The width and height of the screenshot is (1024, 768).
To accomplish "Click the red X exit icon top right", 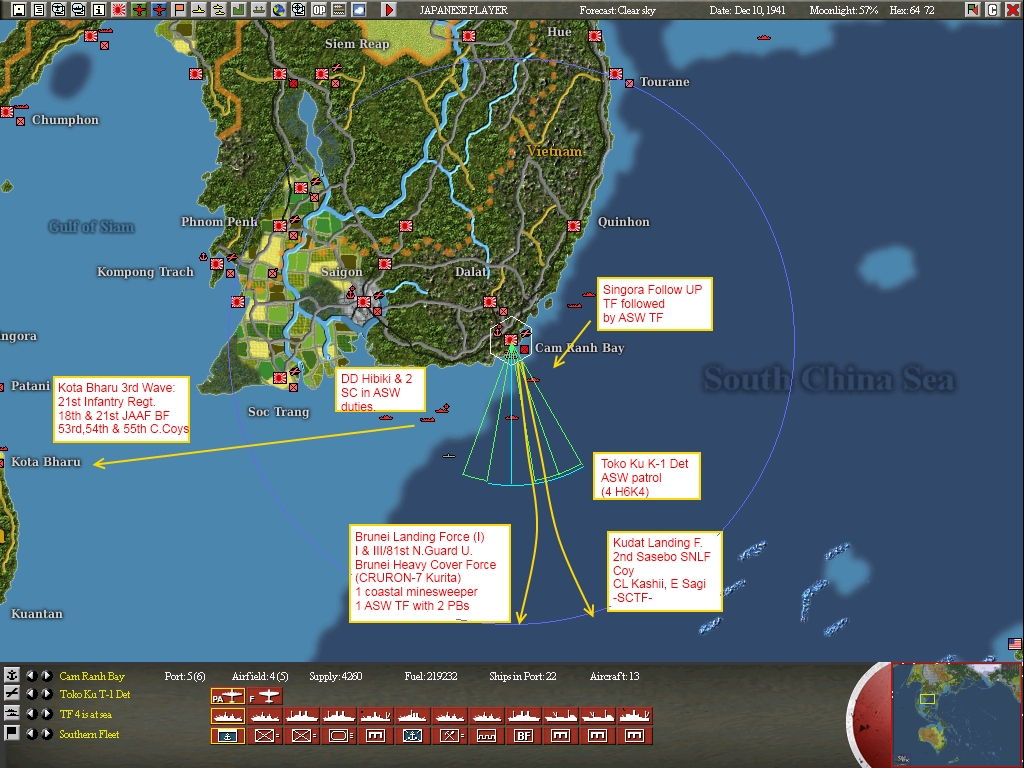I will [x=1013, y=9].
